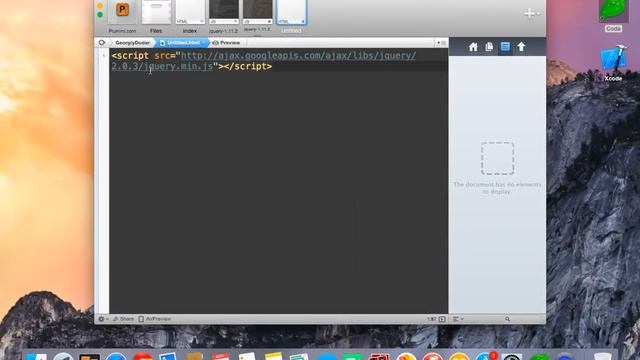Open the Publish upload arrow panel
The image size is (640, 360).
(521, 47)
